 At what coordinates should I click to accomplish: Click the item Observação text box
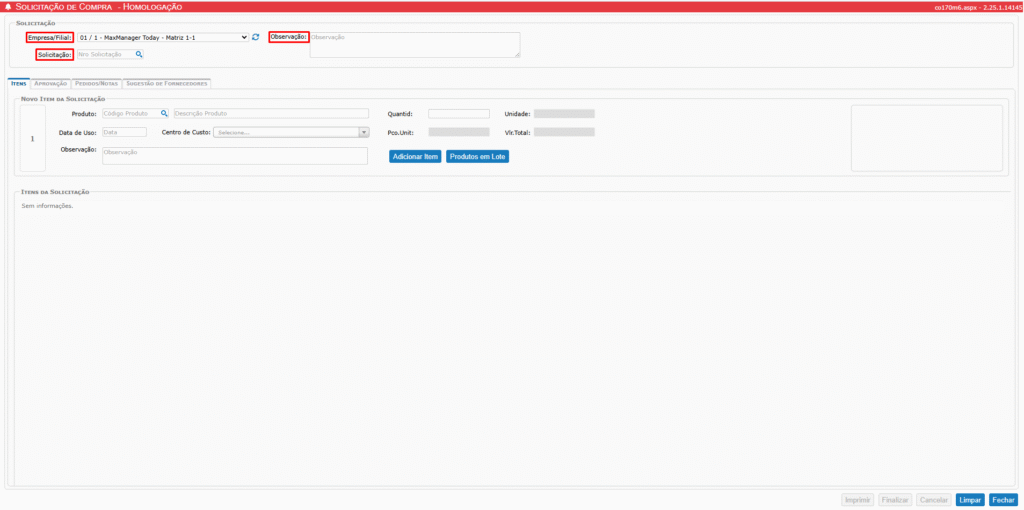pos(235,155)
